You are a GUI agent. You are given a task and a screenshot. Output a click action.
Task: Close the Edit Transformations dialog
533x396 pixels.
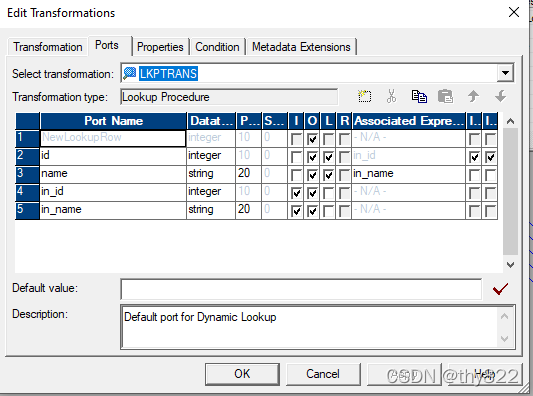(x=514, y=13)
